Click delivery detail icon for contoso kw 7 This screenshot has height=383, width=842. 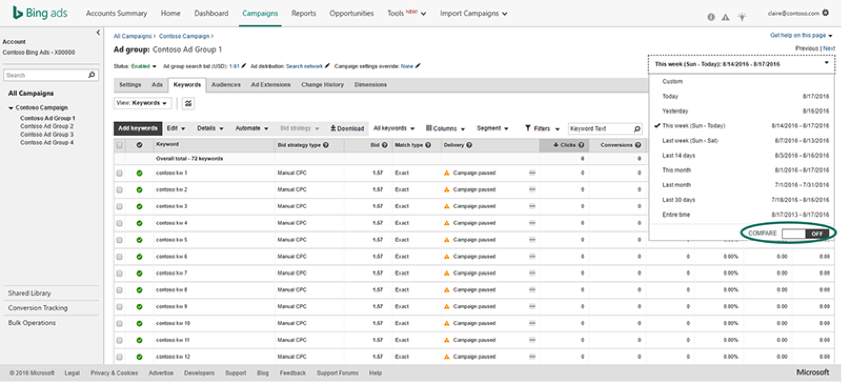pyautogui.click(x=532, y=273)
